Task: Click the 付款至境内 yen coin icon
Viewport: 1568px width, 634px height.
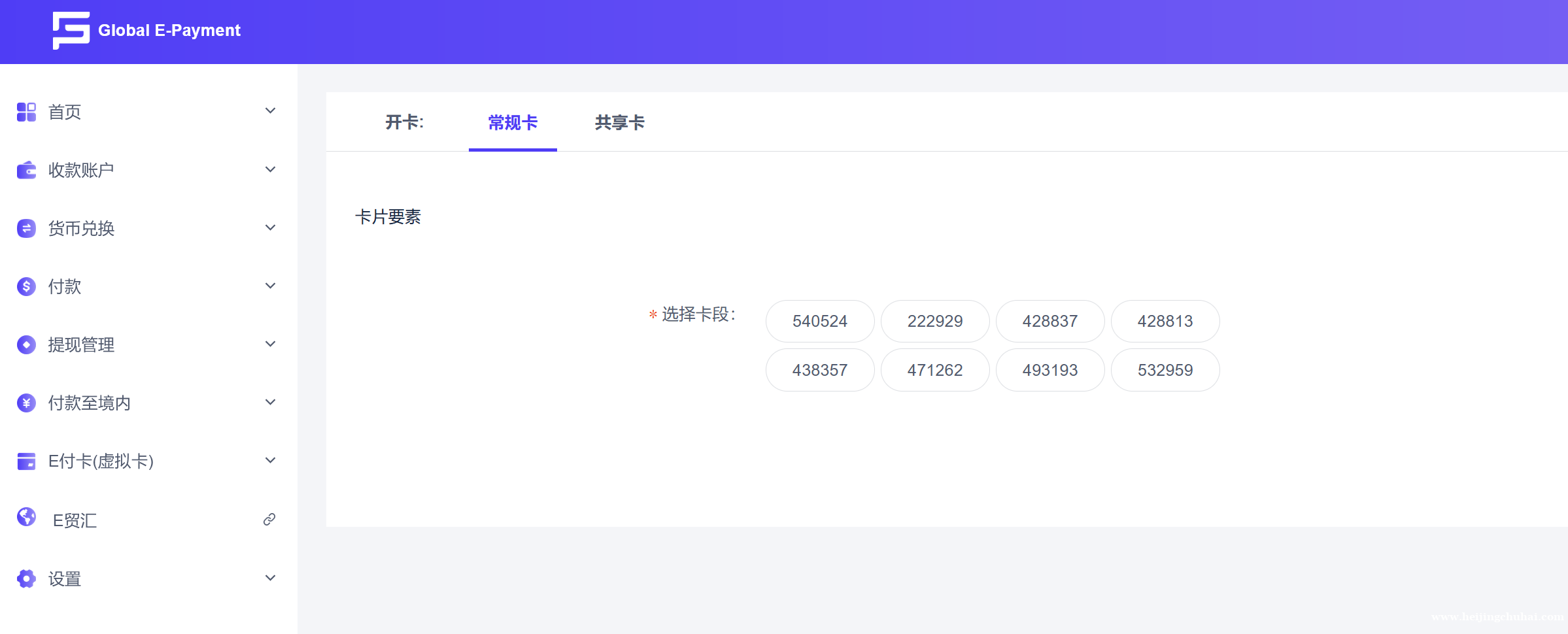Action: [26, 403]
